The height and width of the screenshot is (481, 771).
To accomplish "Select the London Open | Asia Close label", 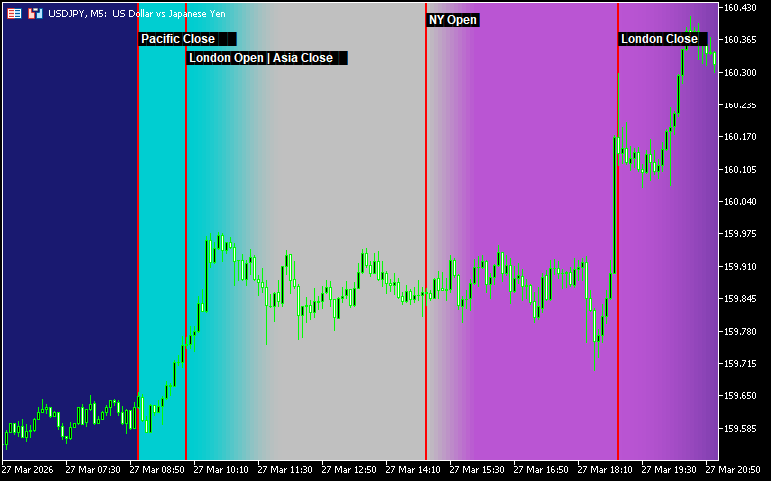I will coord(261,58).
